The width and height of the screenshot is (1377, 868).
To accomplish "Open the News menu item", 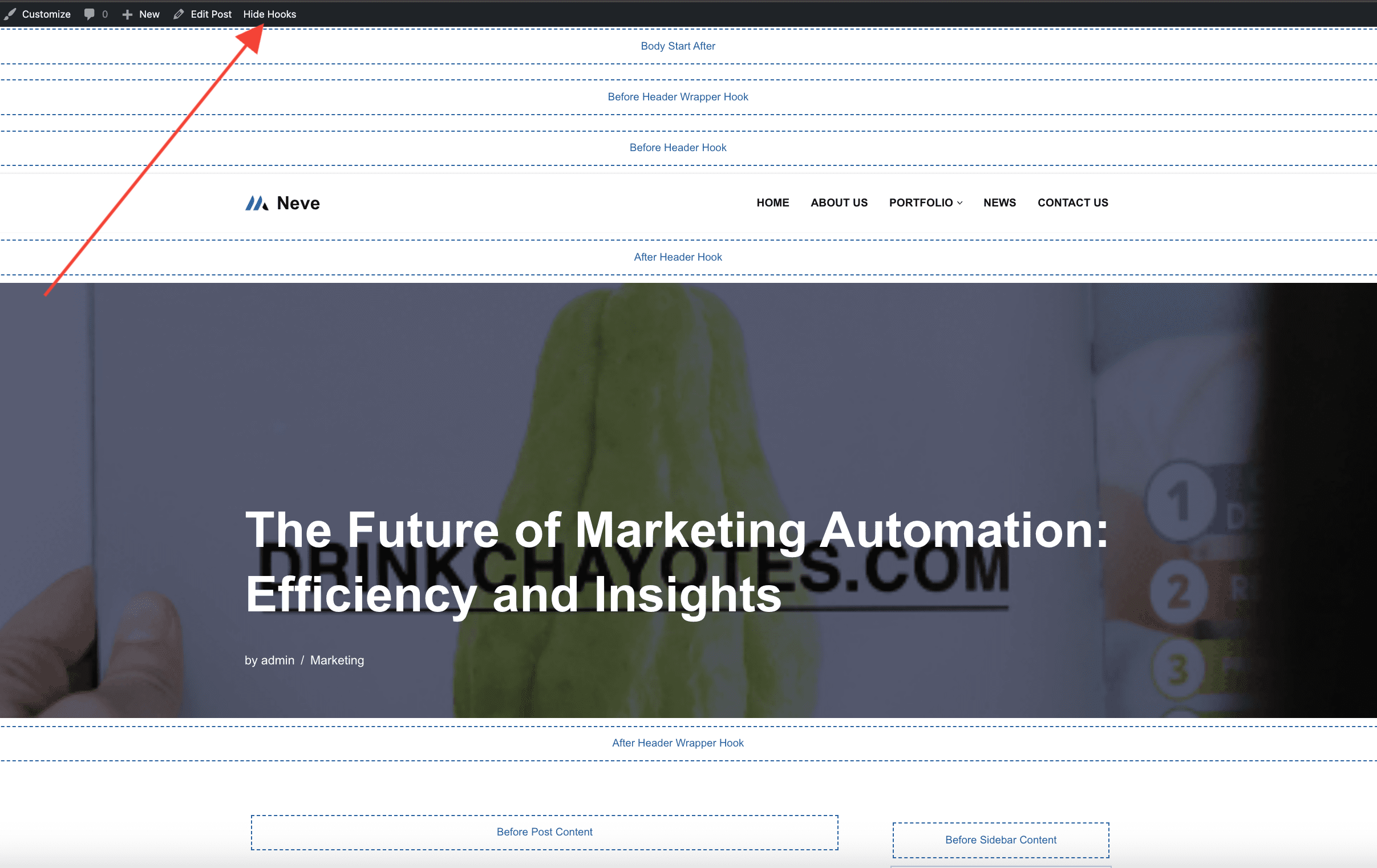I will 999,202.
